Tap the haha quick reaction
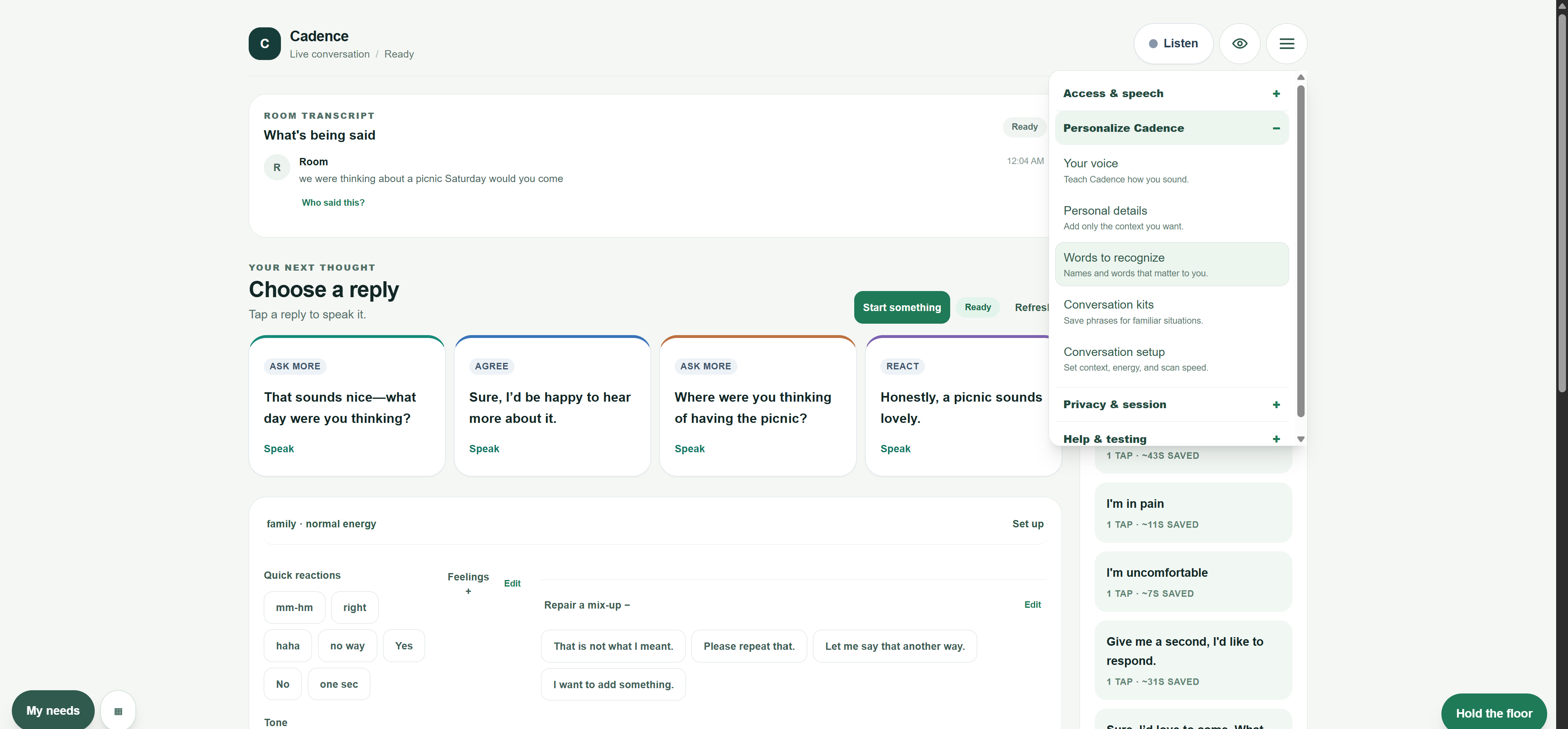 click(287, 646)
